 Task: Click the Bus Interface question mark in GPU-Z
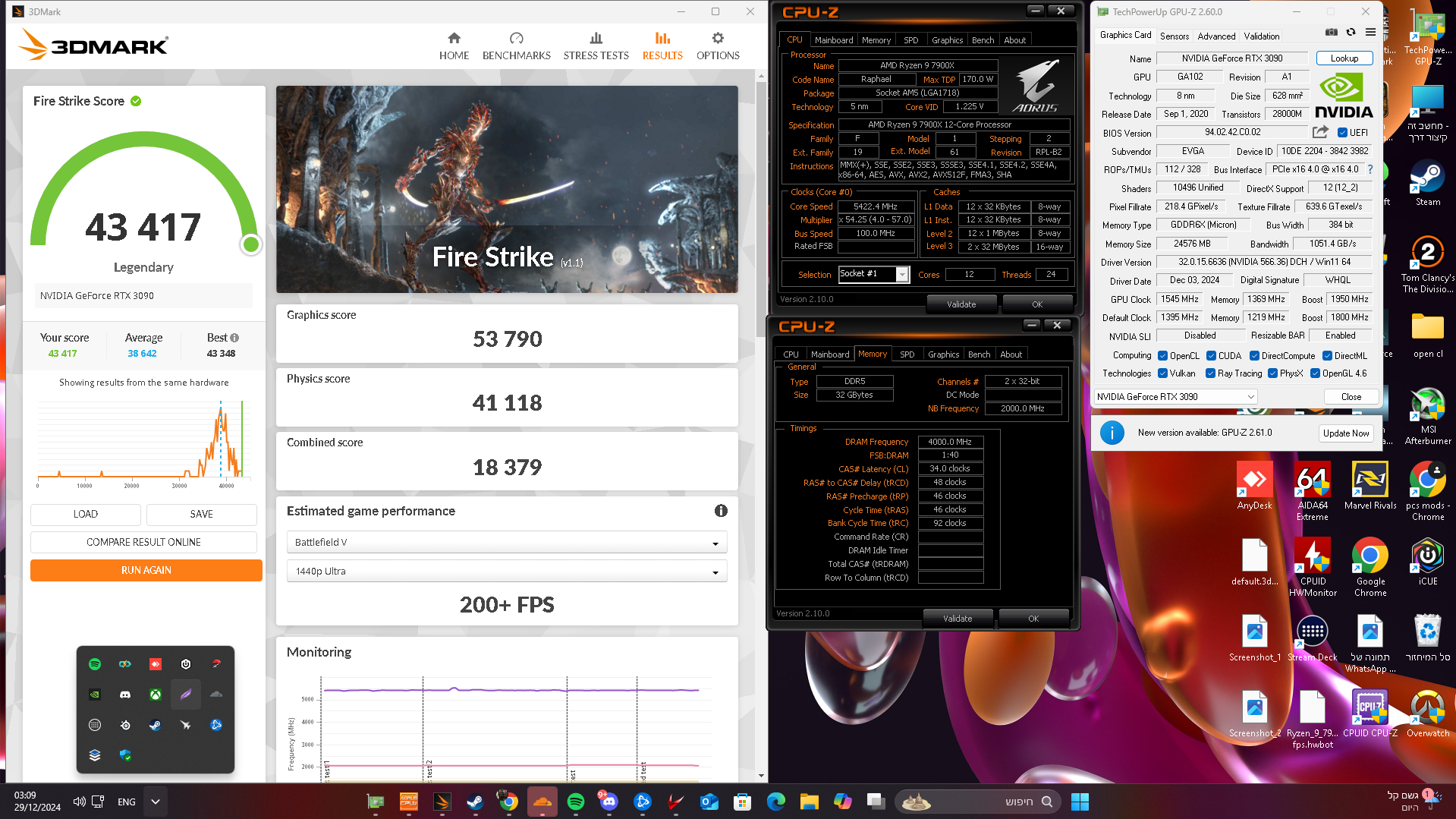tap(1370, 169)
